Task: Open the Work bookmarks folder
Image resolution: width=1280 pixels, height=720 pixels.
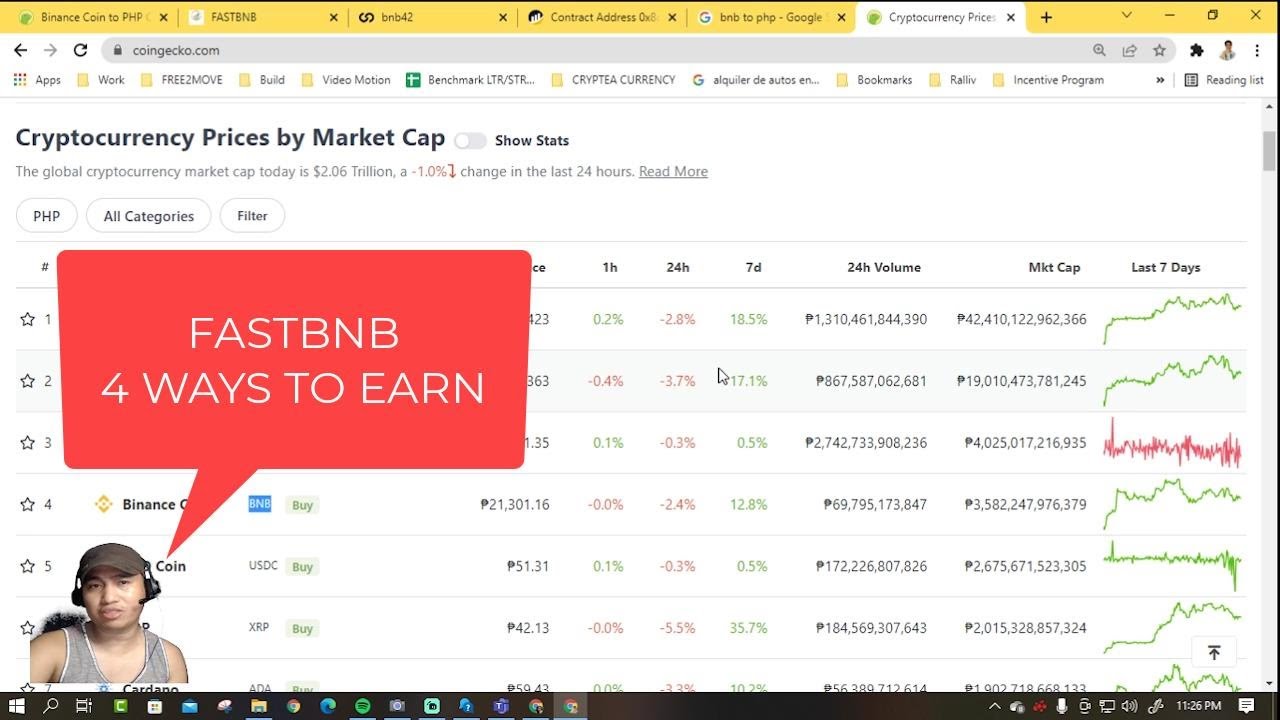Action: tap(100, 80)
